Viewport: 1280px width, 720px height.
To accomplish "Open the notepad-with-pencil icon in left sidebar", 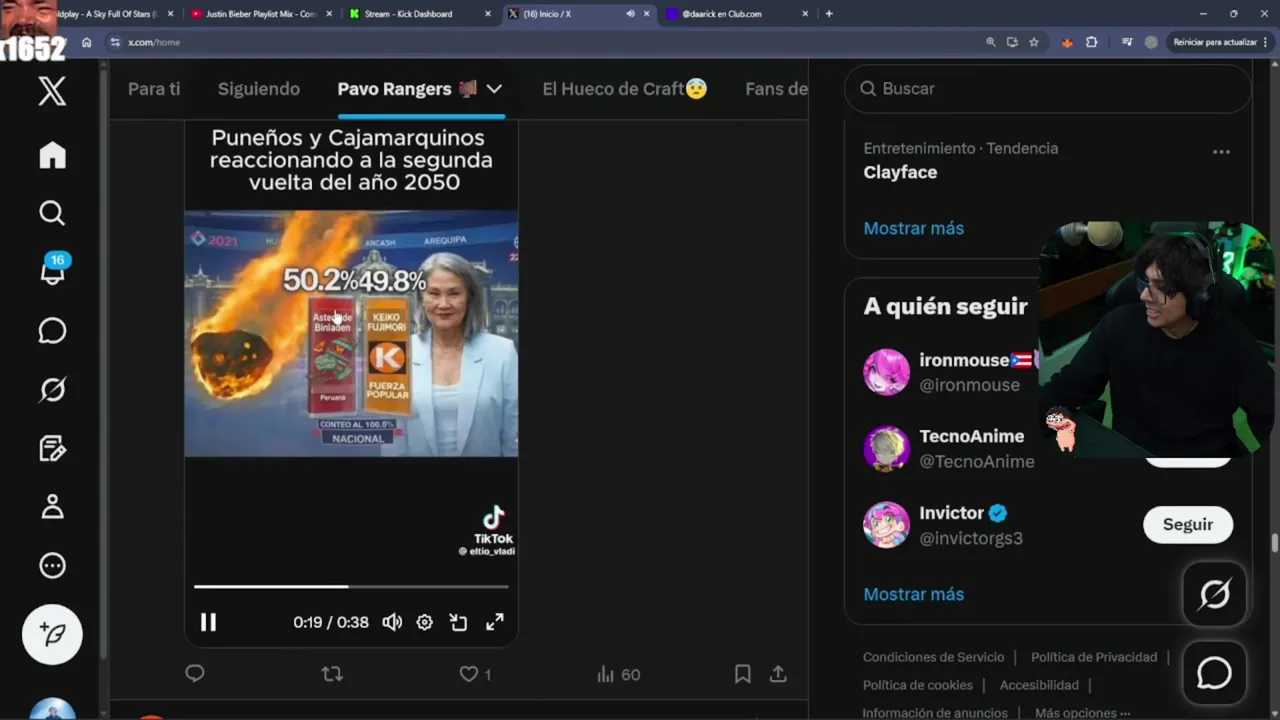I will click(52, 448).
